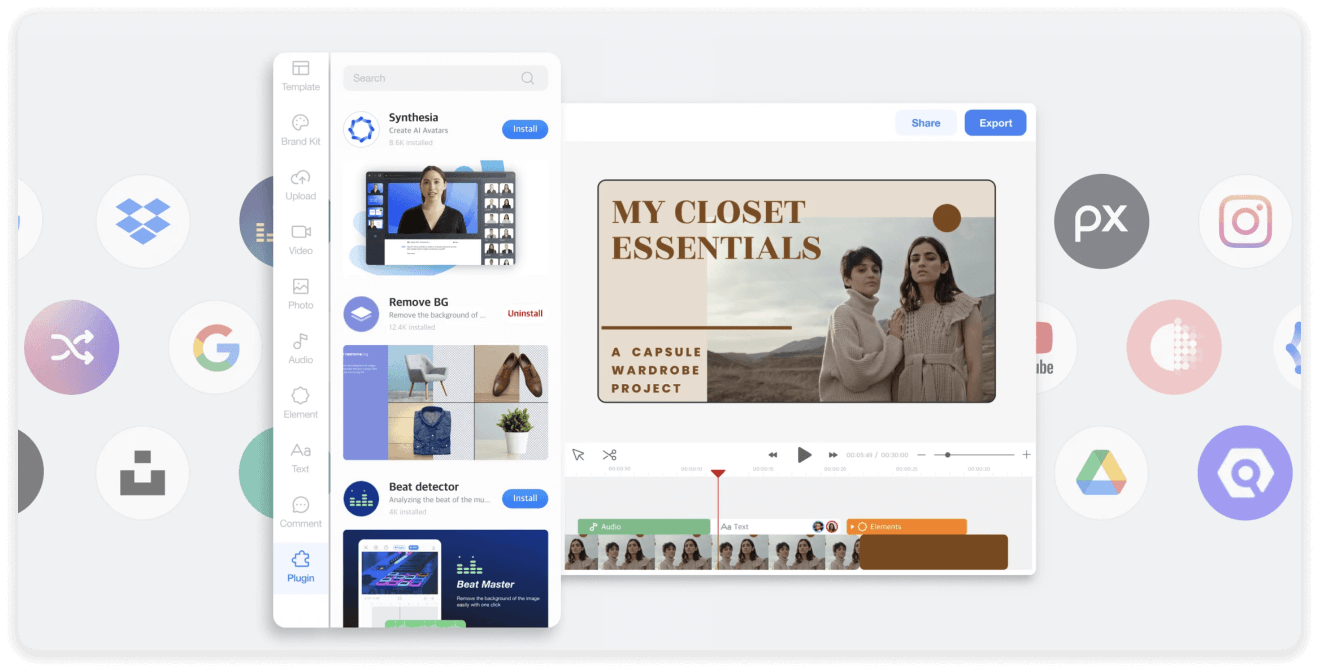The width and height of the screenshot is (1319, 672).
Task: Open the Comment panel
Action: click(x=300, y=512)
